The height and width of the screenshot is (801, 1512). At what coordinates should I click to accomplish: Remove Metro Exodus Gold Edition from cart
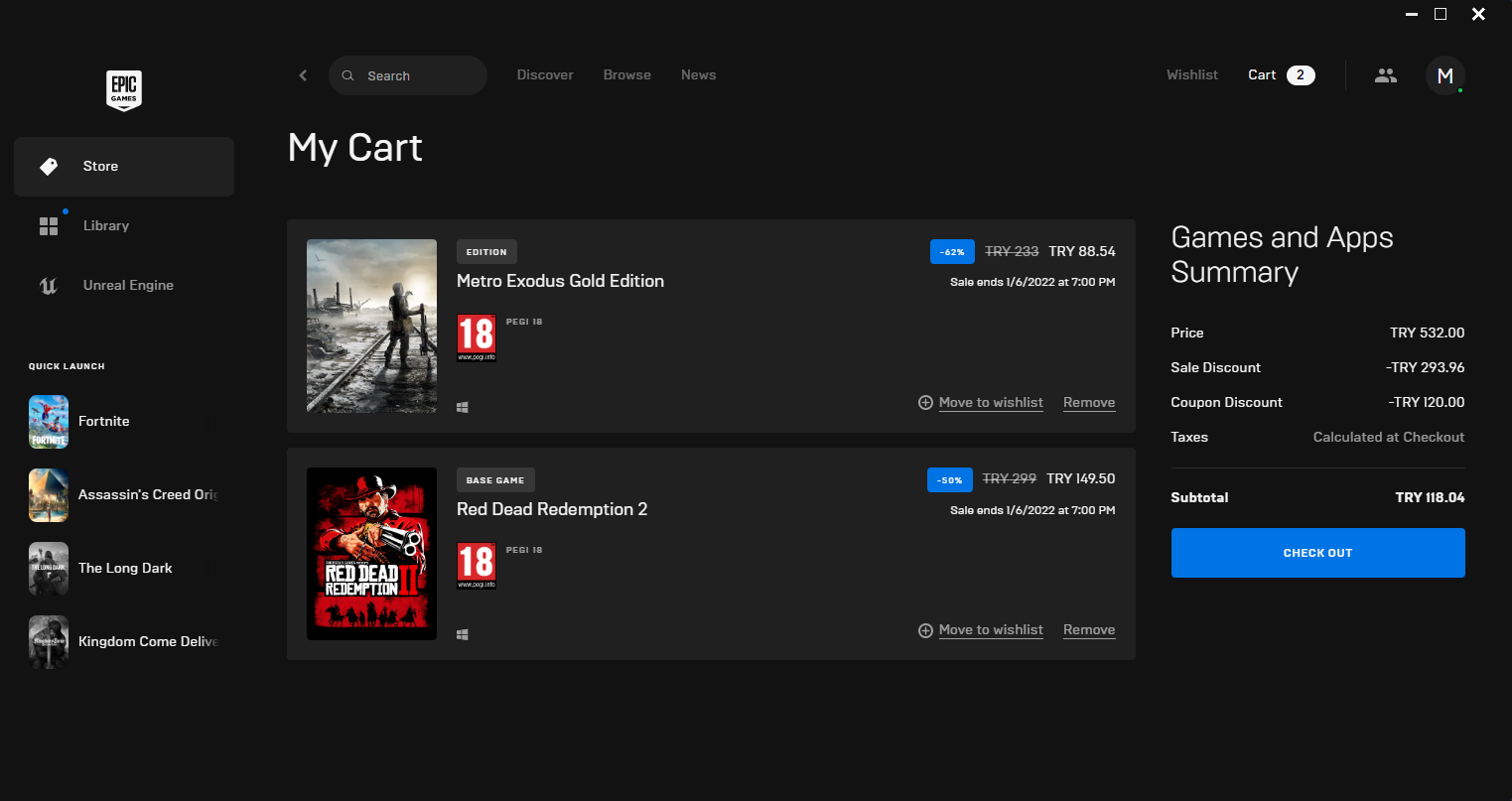pyautogui.click(x=1089, y=403)
